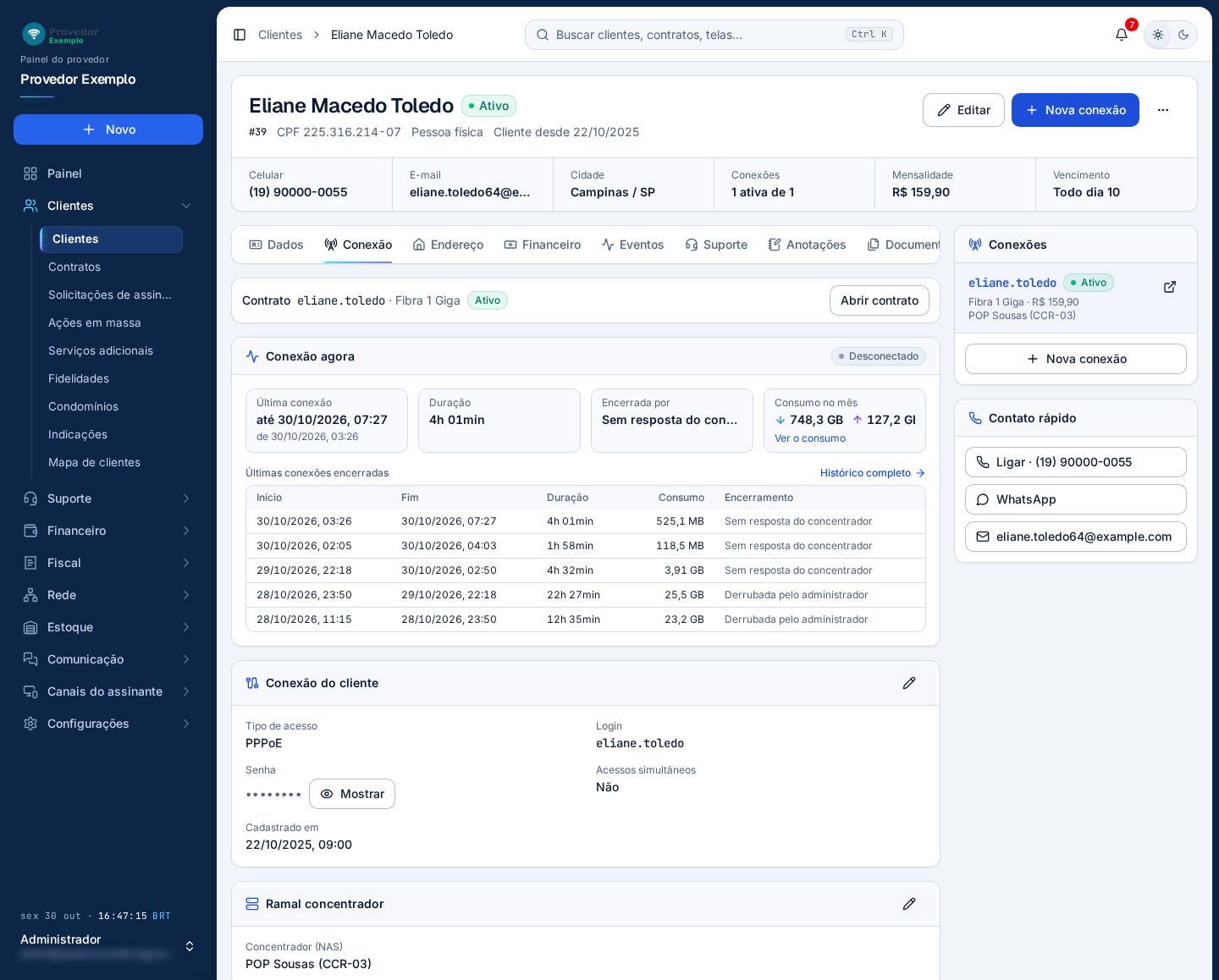Edit Conexão do cliente with pencil icon
The height and width of the screenshot is (980, 1219).
pos(909,683)
